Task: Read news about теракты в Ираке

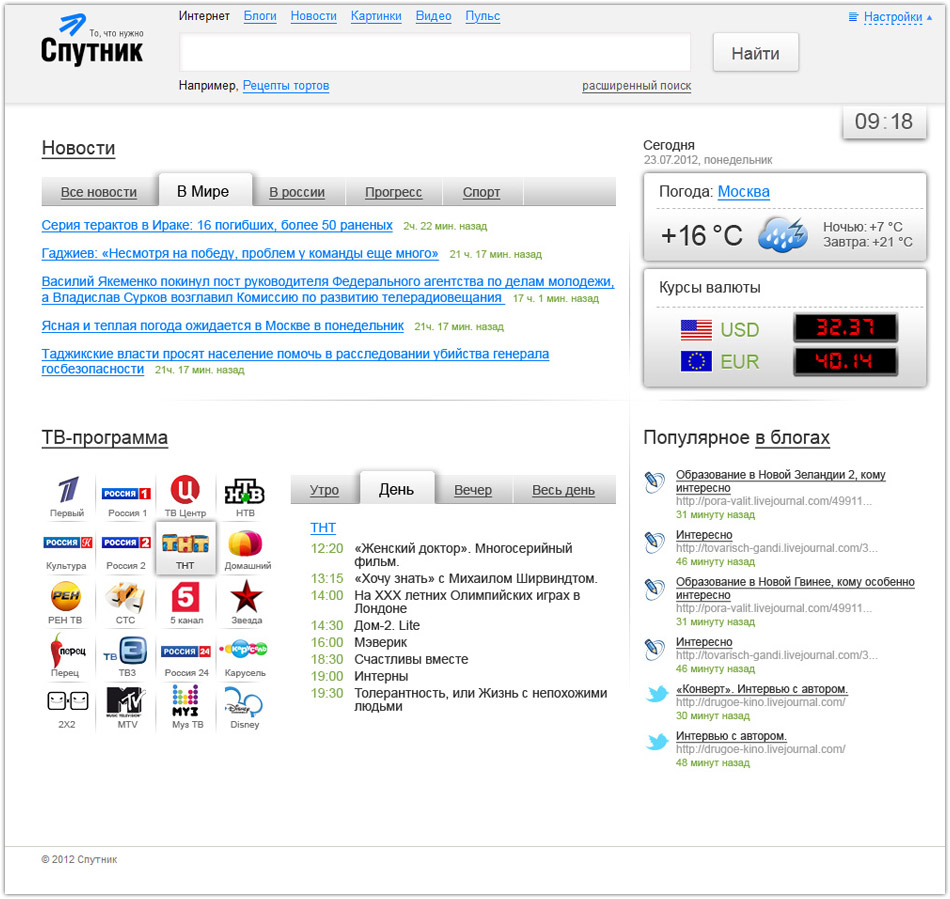Action: 217,225
